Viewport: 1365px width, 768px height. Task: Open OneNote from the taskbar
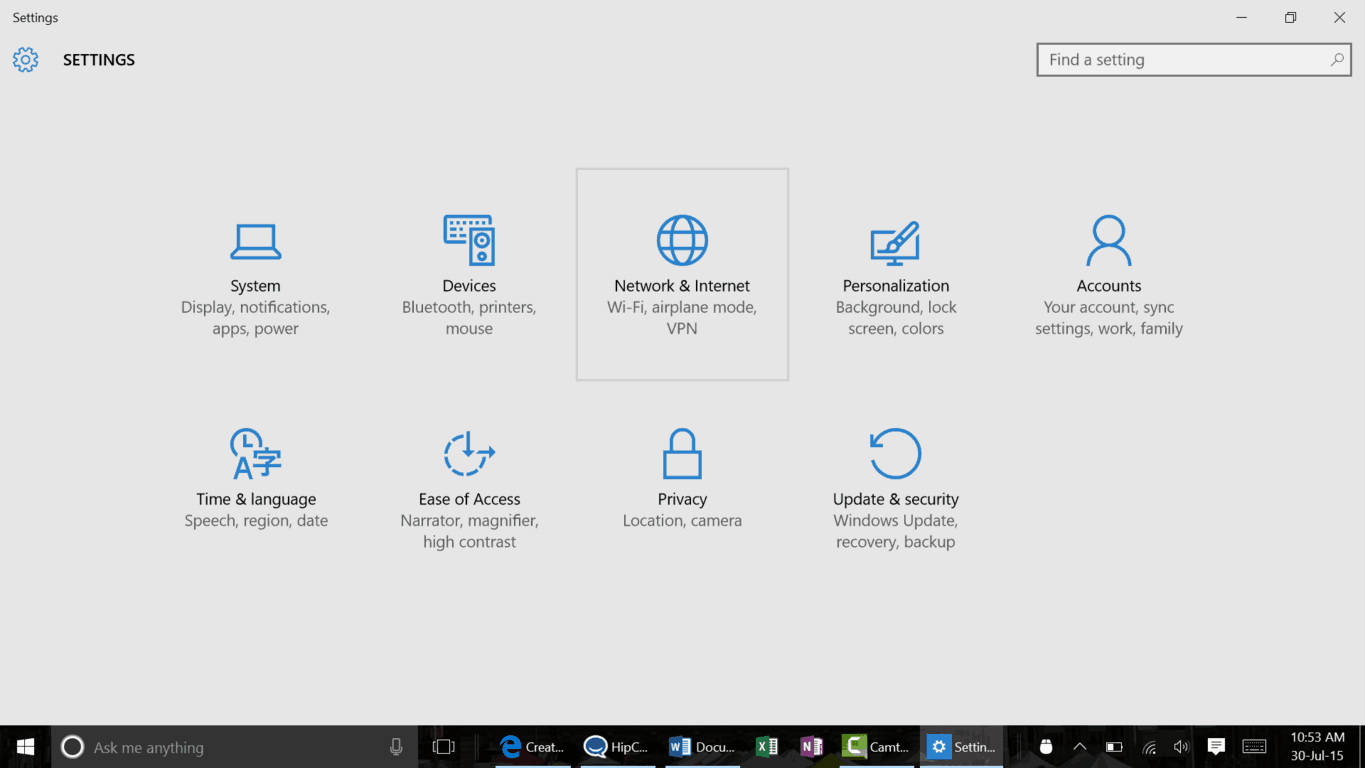[811, 747]
